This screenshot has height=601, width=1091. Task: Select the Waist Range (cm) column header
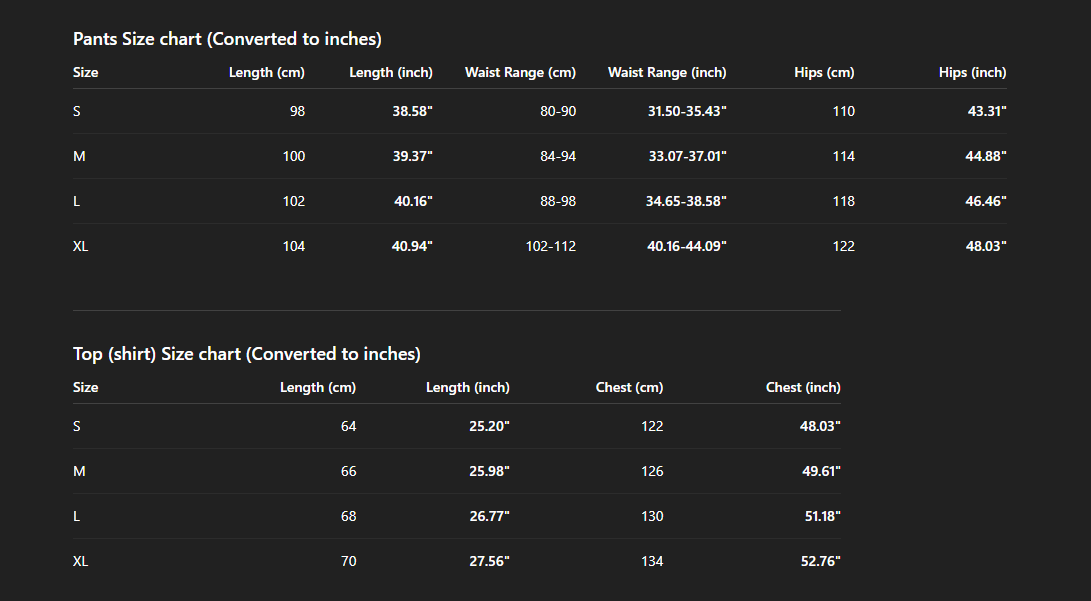click(x=520, y=73)
